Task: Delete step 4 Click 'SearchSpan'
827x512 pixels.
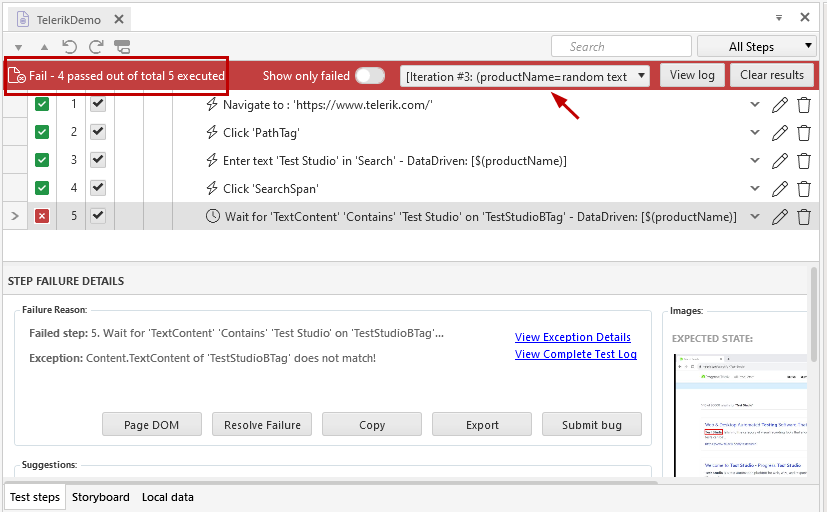Action: click(804, 189)
